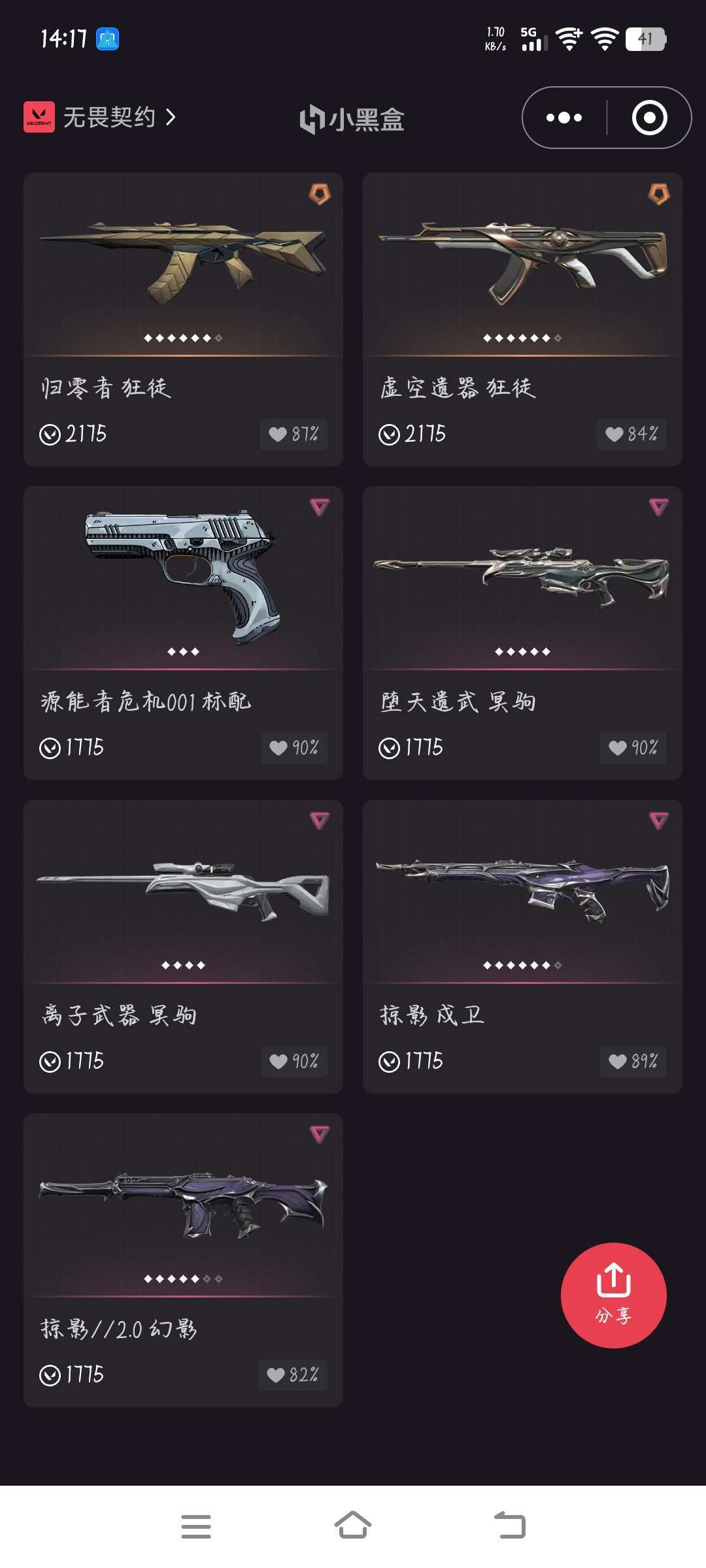Screen dimensions: 706x1568
Task: Toggle the 84% heart on 虚空遗器 狂徒
Action: (x=631, y=434)
